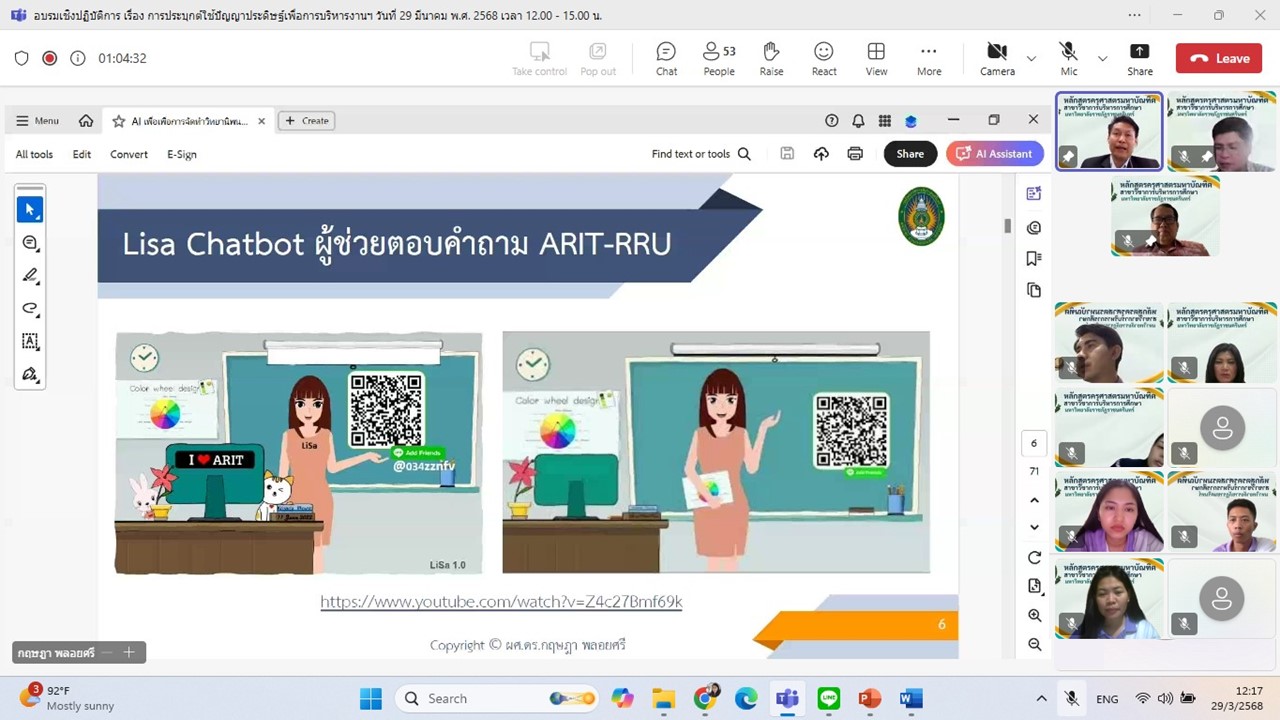1280x720 pixels.
Task: Click the taskbar Search box
Action: pos(497,698)
